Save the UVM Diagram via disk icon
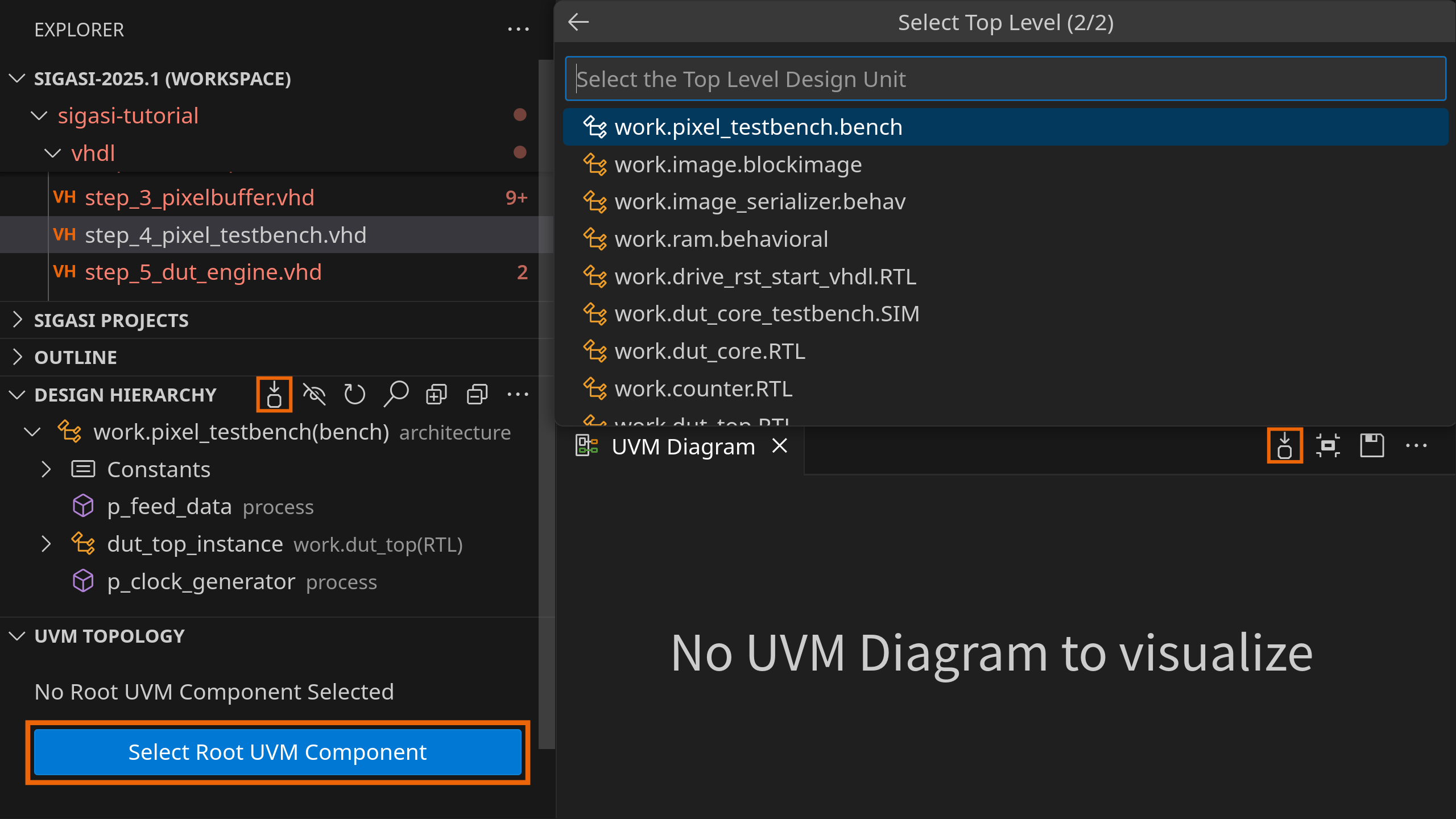1456x819 pixels. (1372, 445)
